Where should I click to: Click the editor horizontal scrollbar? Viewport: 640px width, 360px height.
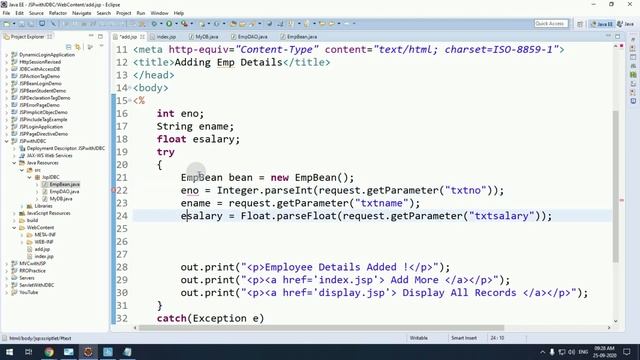point(321,328)
